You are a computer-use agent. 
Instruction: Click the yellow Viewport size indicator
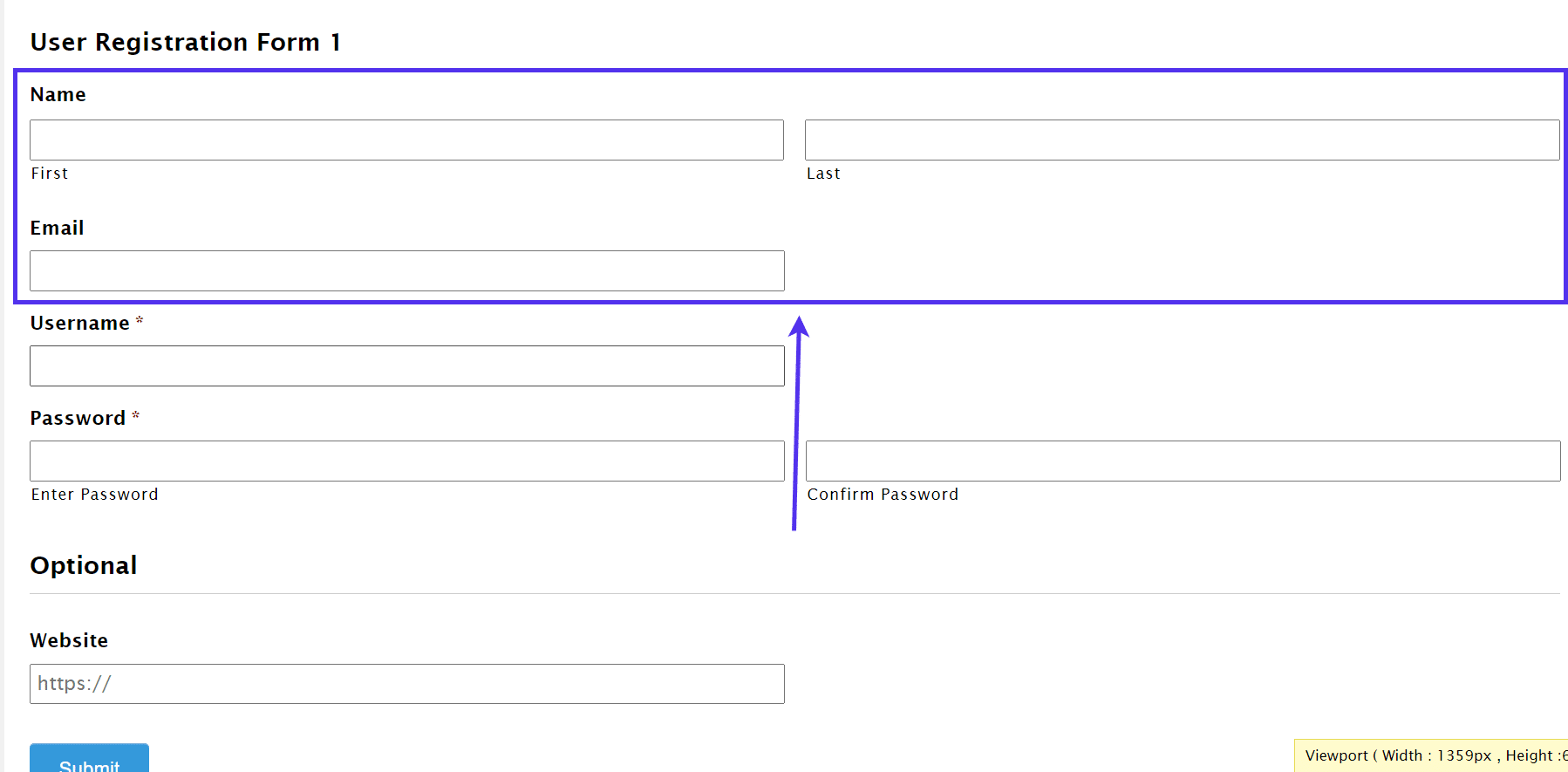[x=1430, y=755]
